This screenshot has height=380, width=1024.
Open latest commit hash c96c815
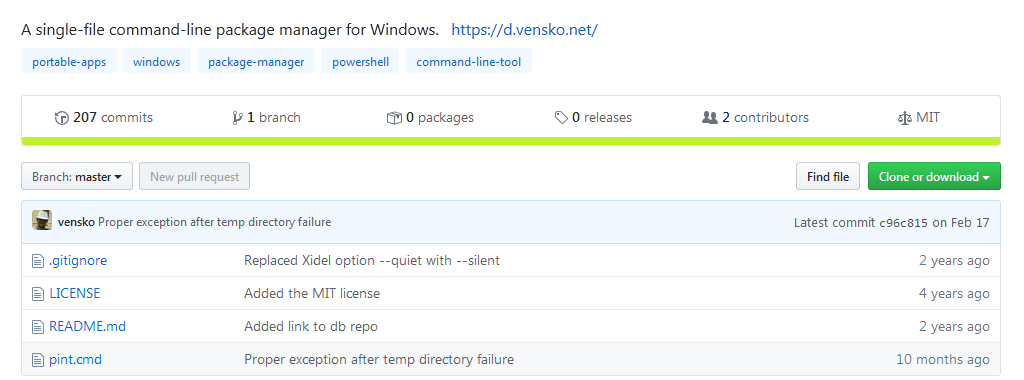click(903, 223)
